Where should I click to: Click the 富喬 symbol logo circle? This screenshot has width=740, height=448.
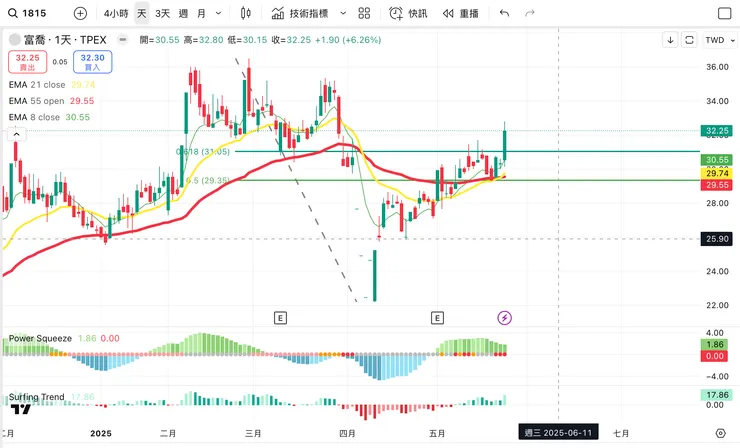[15, 40]
